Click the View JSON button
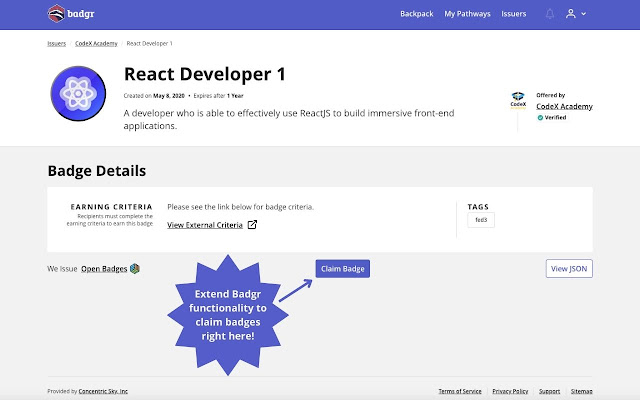 pos(569,269)
